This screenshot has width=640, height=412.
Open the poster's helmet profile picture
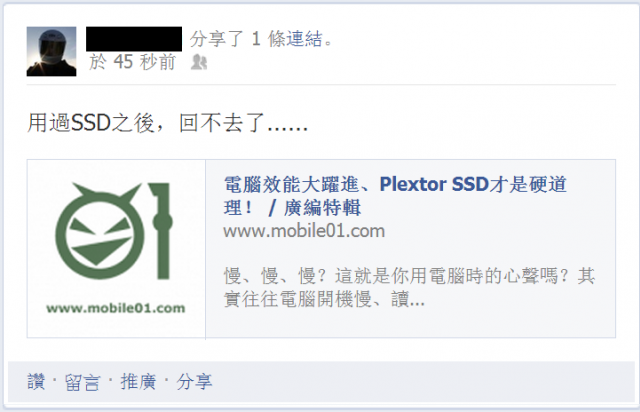pyautogui.click(x=51, y=51)
